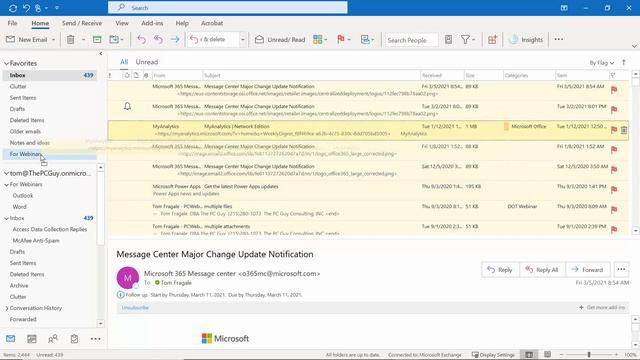Click the Categorize colored squares icon
This screenshot has height=360, width=640.
pos(318,40)
